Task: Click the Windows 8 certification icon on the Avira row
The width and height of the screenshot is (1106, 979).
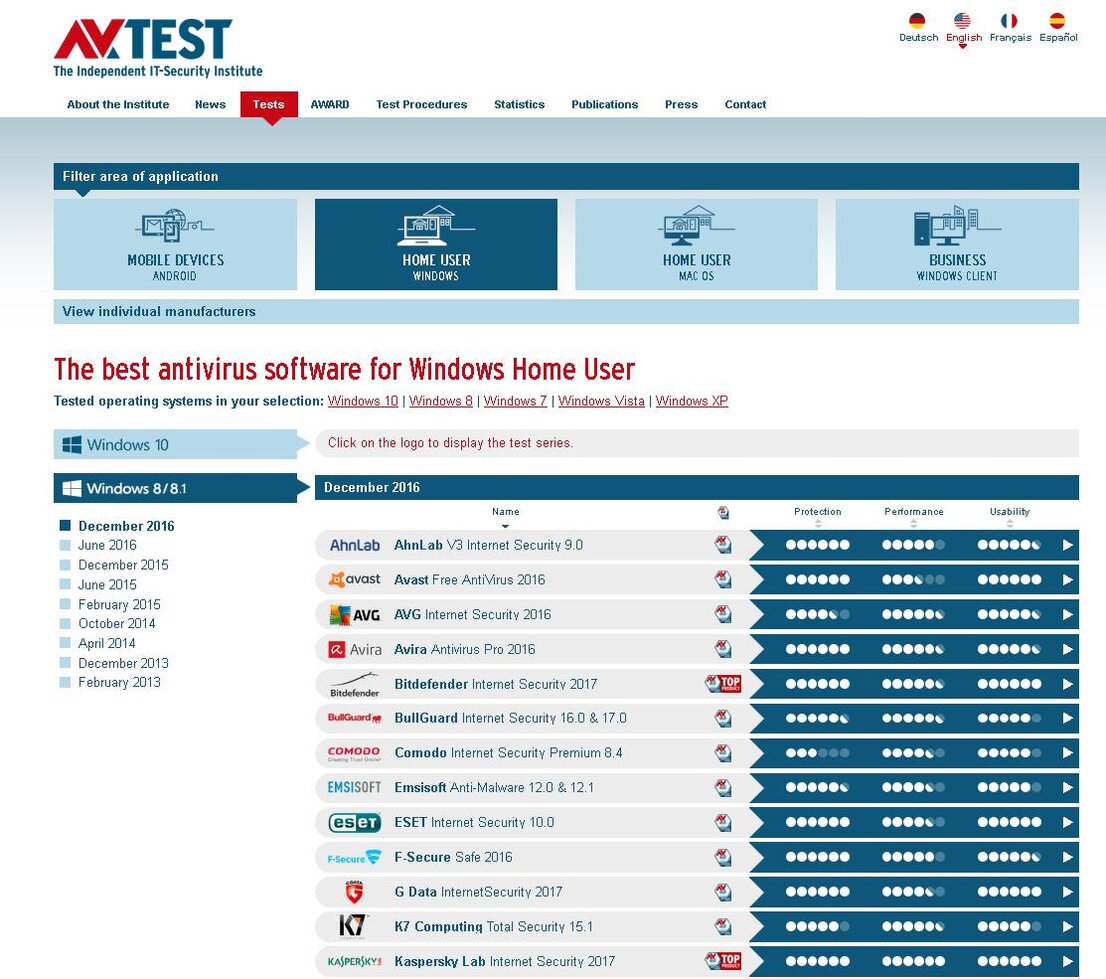Action: click(x=722, y=649)
